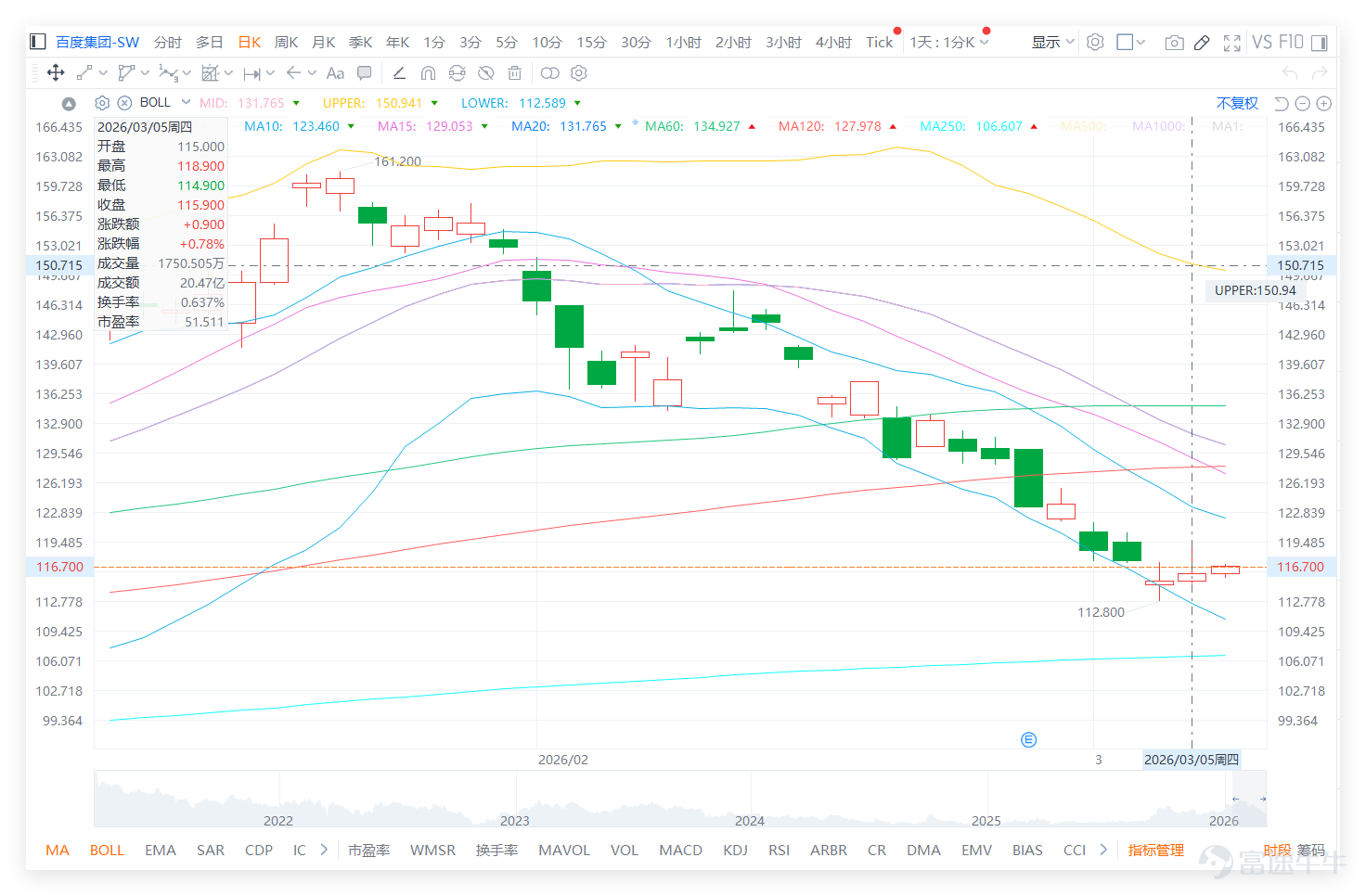Toggle MA20 line visibility arrow
Screen dimensions: 1366x896
pyautogui.click(x=618, y=126)
